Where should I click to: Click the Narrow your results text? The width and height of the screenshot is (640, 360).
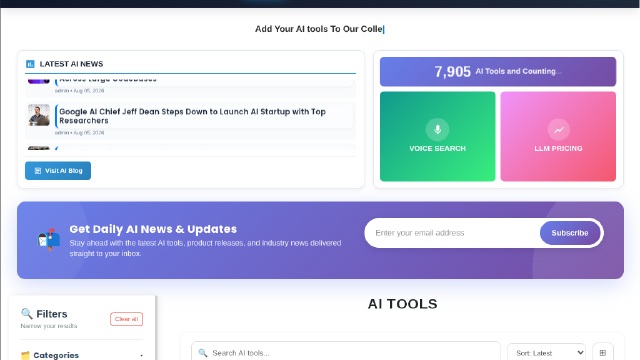[x=49, y=326]
